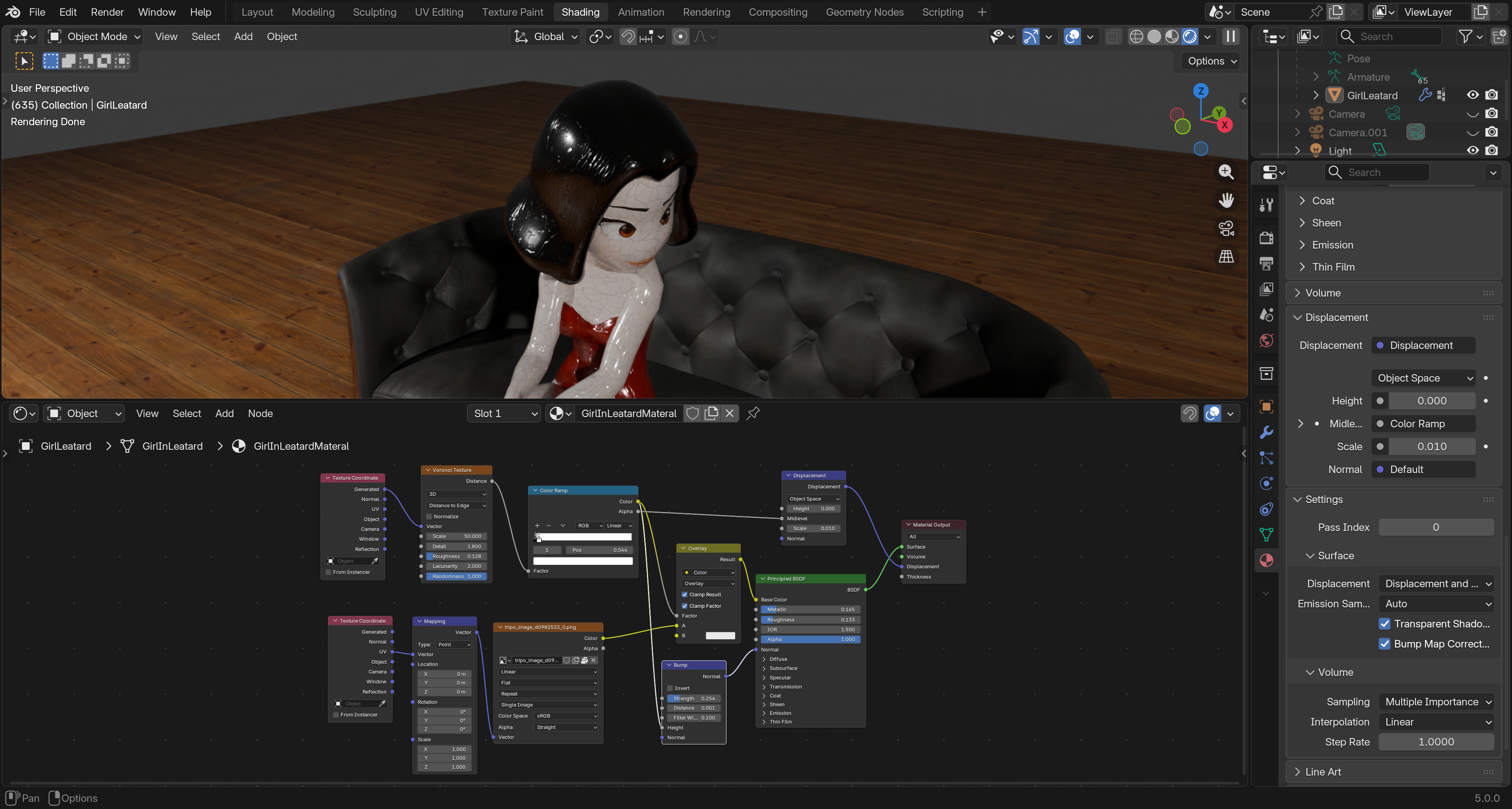The width and height of the screenshot is (1512, 809).
Task: Pause viewport rendering with pause icon
Action: [1230, 36]
